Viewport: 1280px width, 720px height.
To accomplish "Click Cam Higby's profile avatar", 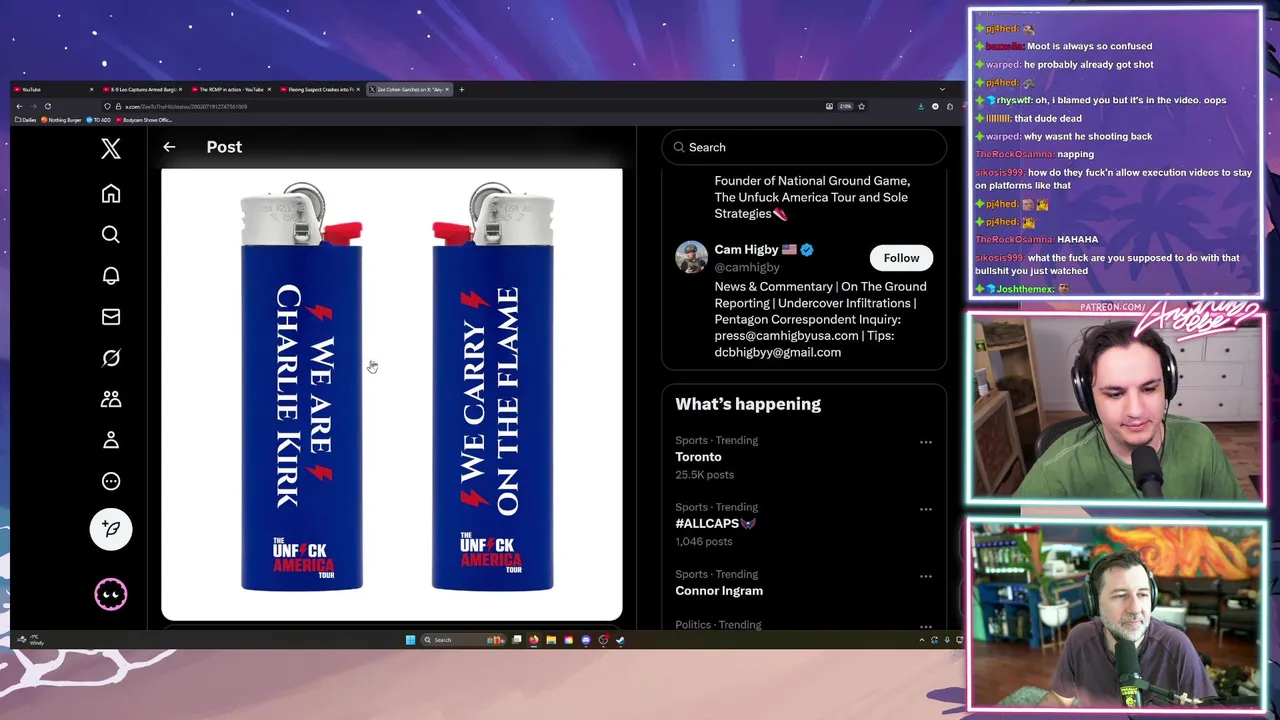I will pyautogui.click(x=691, y=257).
